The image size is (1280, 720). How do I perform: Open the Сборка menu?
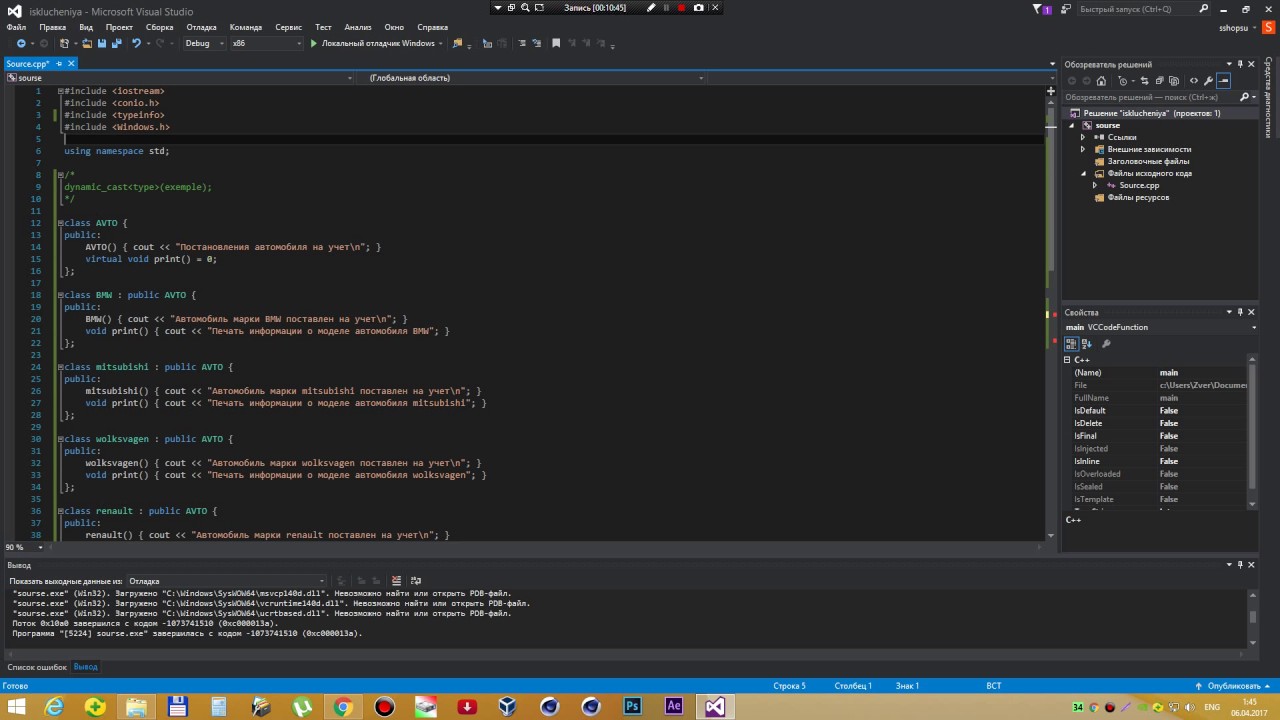(159, 27)
